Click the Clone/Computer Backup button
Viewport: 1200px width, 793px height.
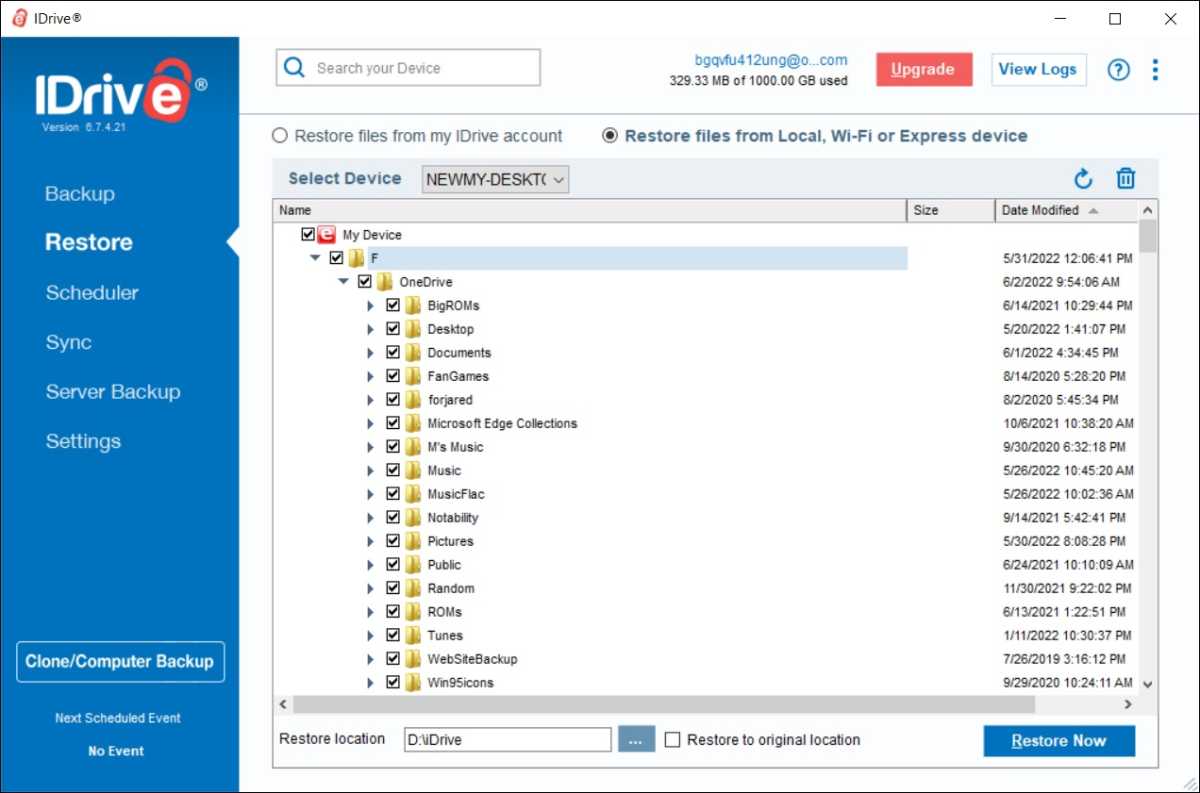click(120, 662)
